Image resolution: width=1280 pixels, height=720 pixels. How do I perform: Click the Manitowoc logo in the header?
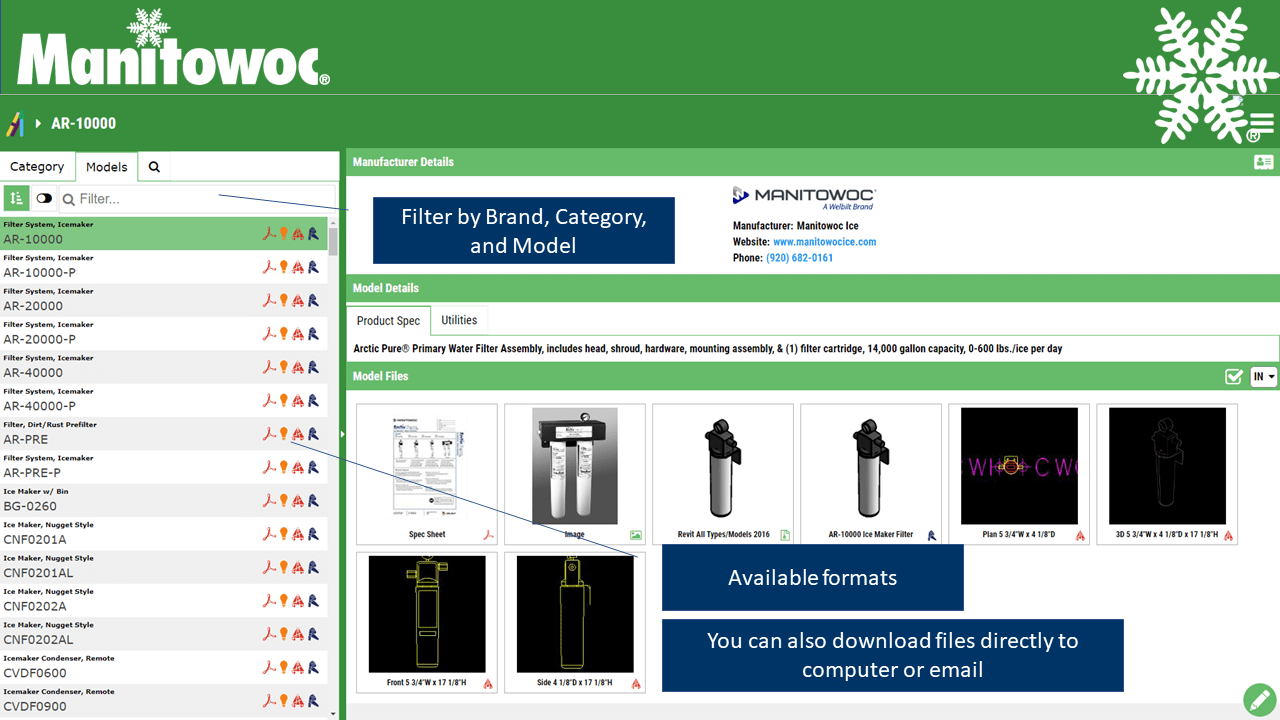[173, 48]
